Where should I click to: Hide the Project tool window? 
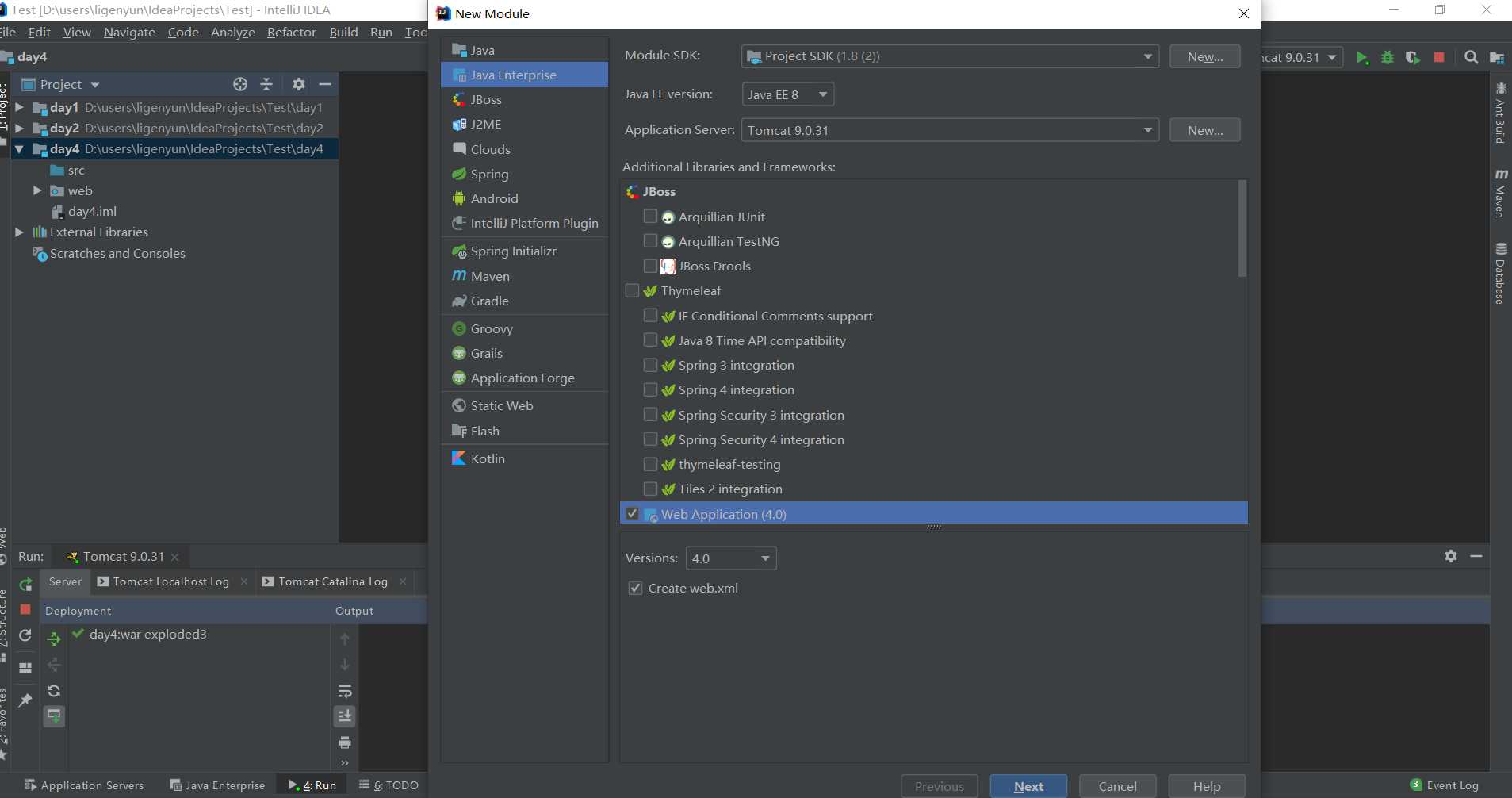coord(324,84)
